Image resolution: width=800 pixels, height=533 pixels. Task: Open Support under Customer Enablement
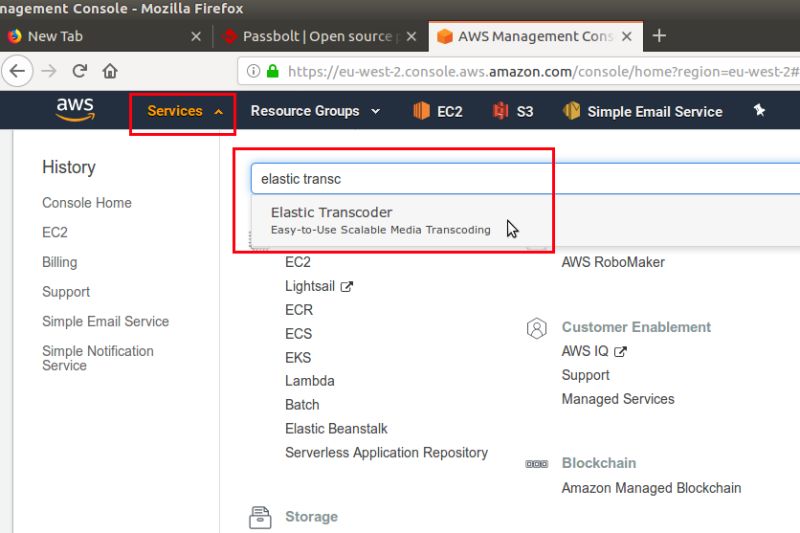click(x=585, y=375)
